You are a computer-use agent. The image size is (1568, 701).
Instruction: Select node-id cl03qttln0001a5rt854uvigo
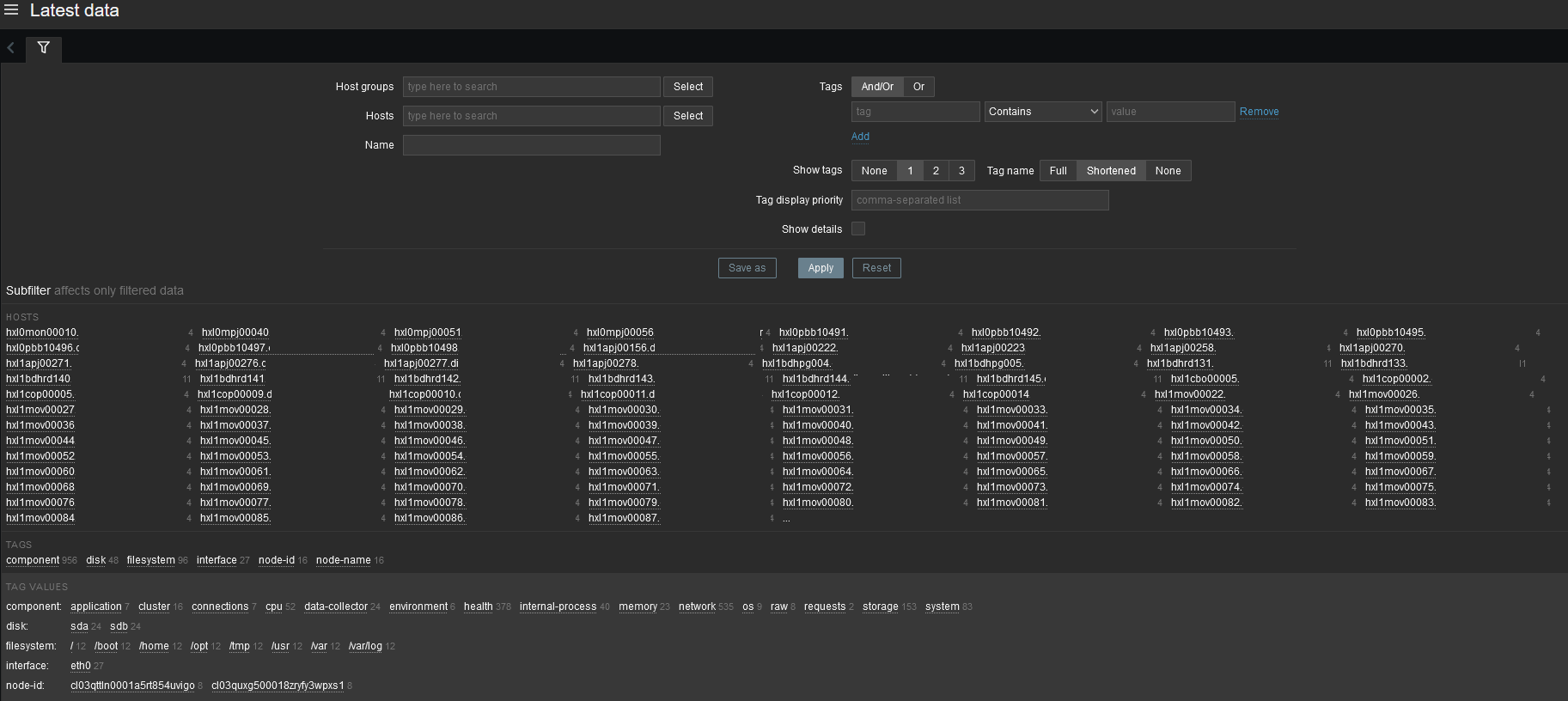point(132,686)
